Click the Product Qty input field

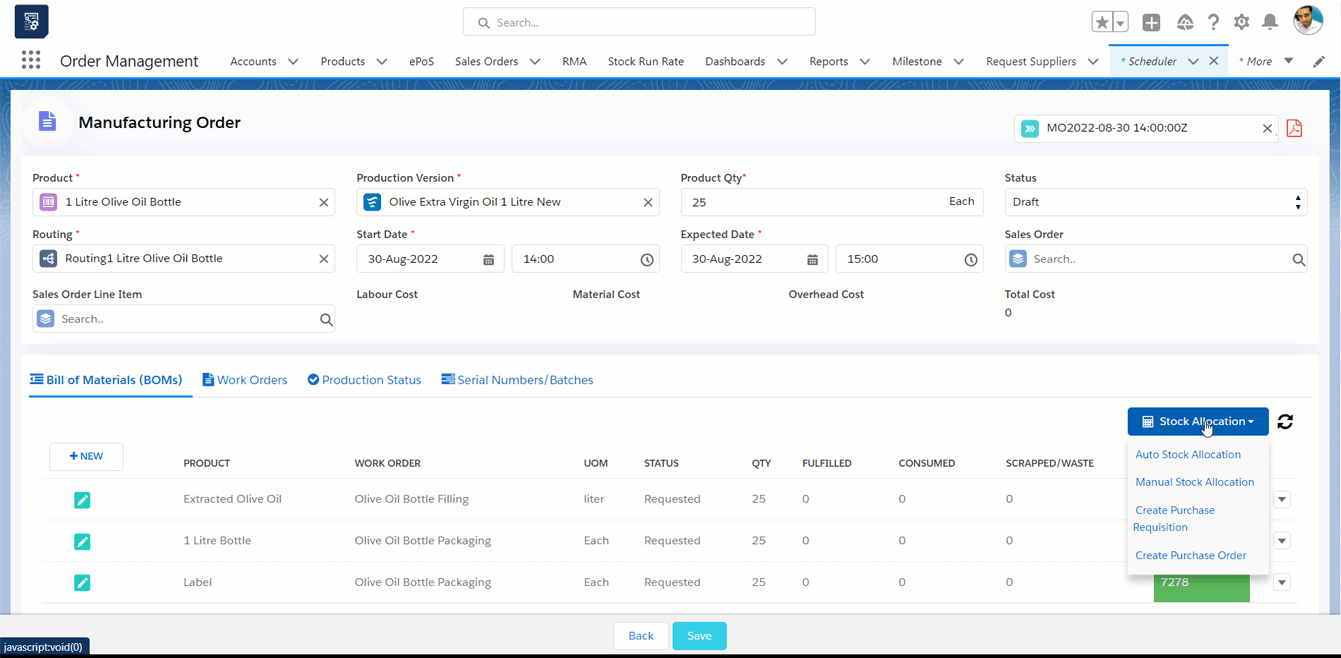[810, 202]
